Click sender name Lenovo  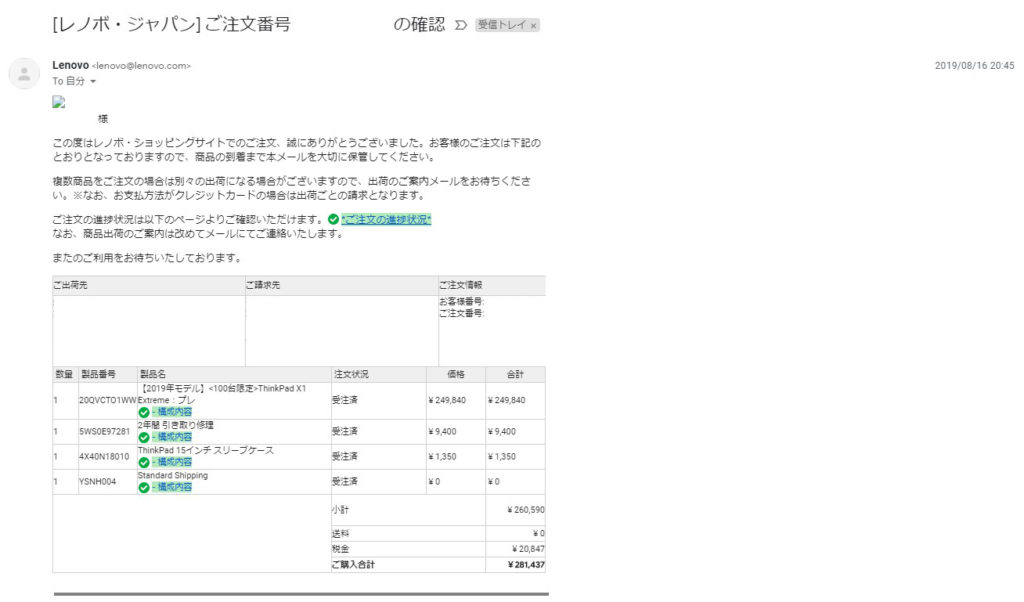point(71,65)
